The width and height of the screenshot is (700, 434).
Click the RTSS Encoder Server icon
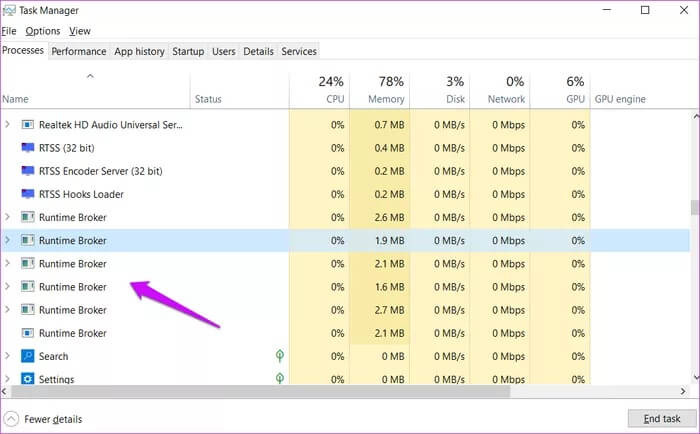click(28, 171)
